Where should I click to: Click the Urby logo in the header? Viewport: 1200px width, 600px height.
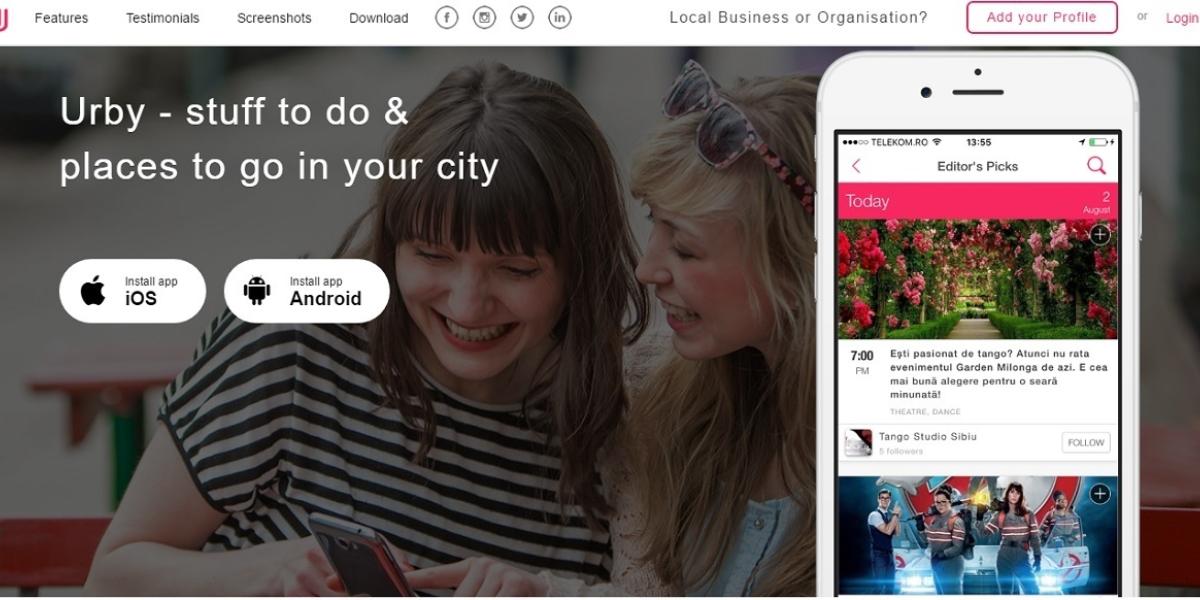[x=3, y=17]
